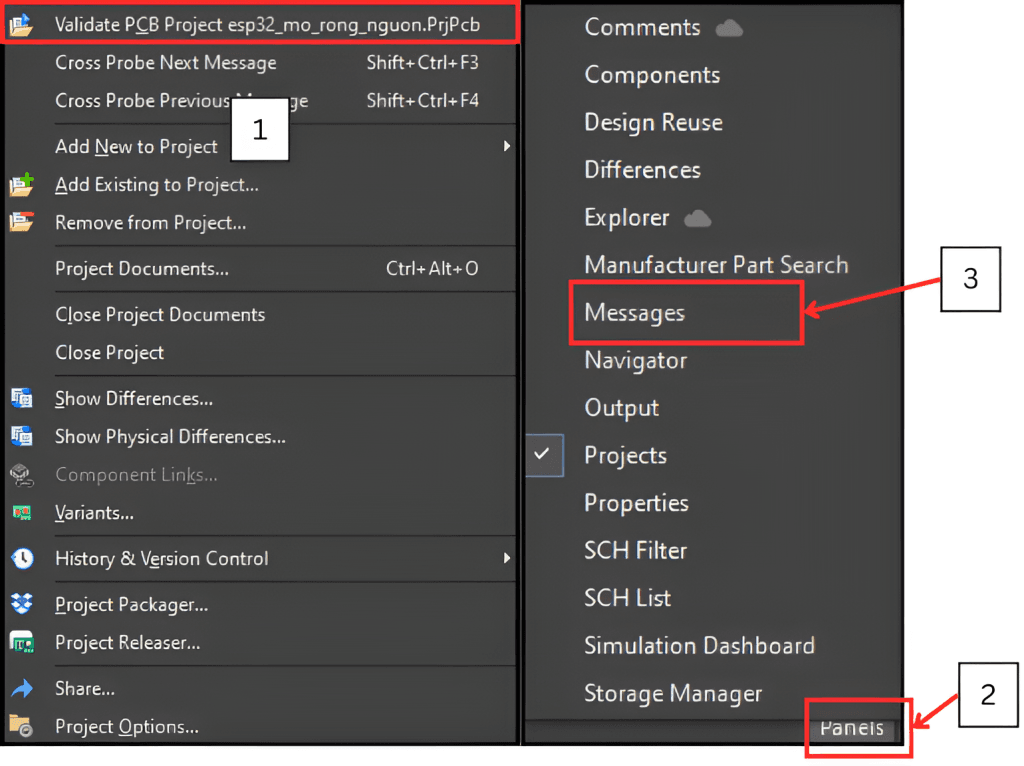The image size is (1024, 766).
Task: Click the Remove from Project folder icon
Action: (21, 223)
